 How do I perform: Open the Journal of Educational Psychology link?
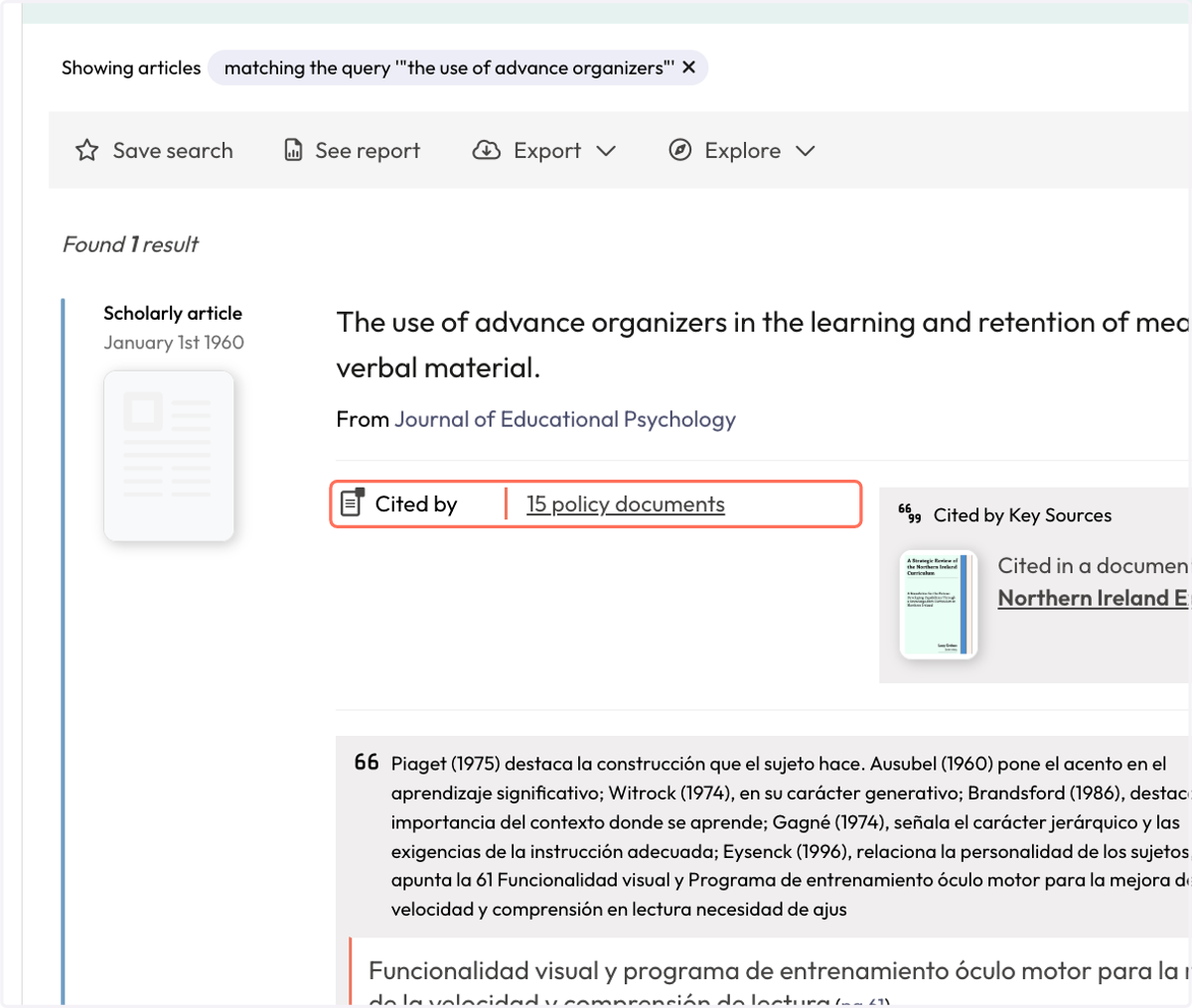[565, 419]
